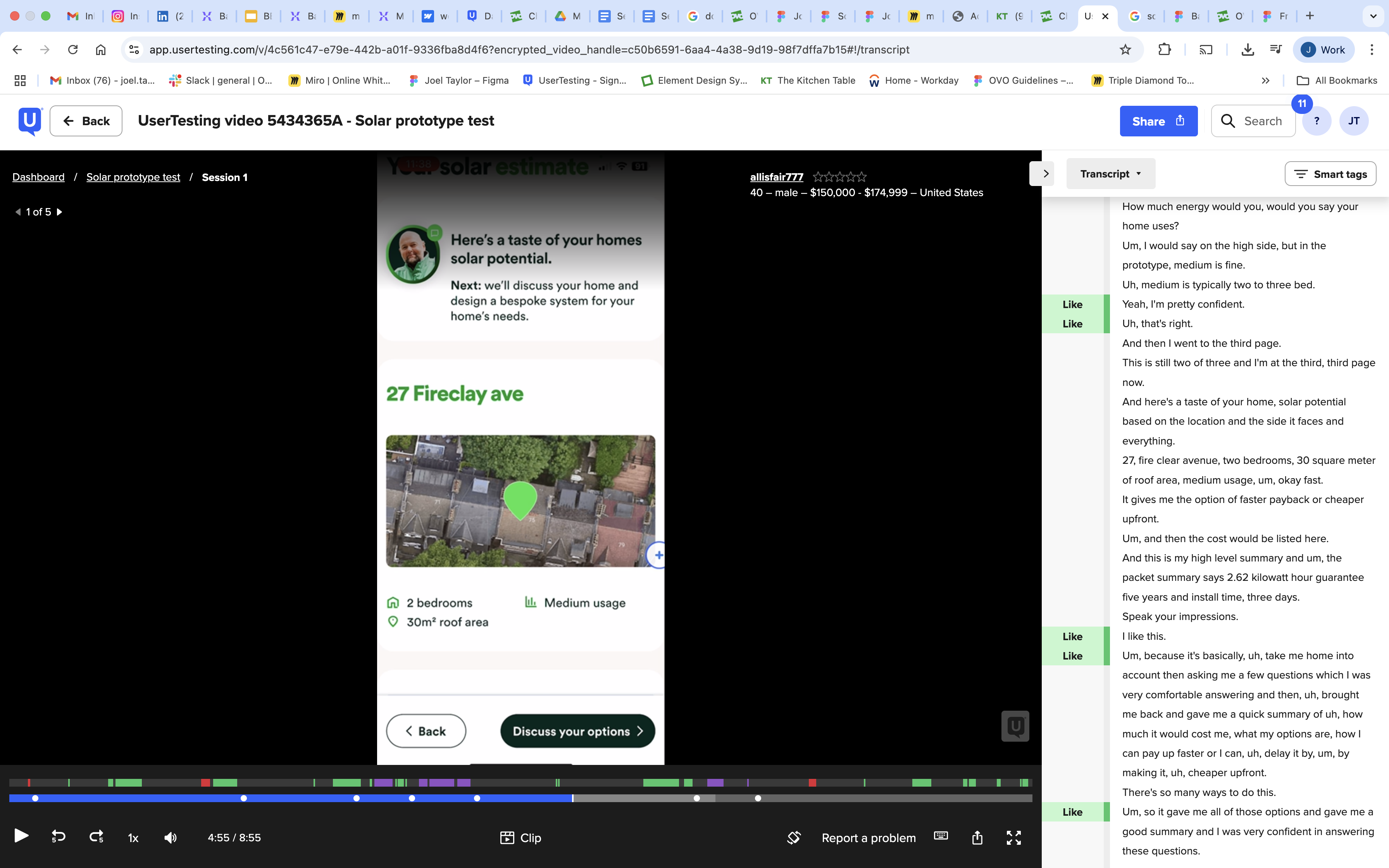Screen dimensions: 1389x868
Task: Click share icon in player controls
Action: [x=977, y=837]
